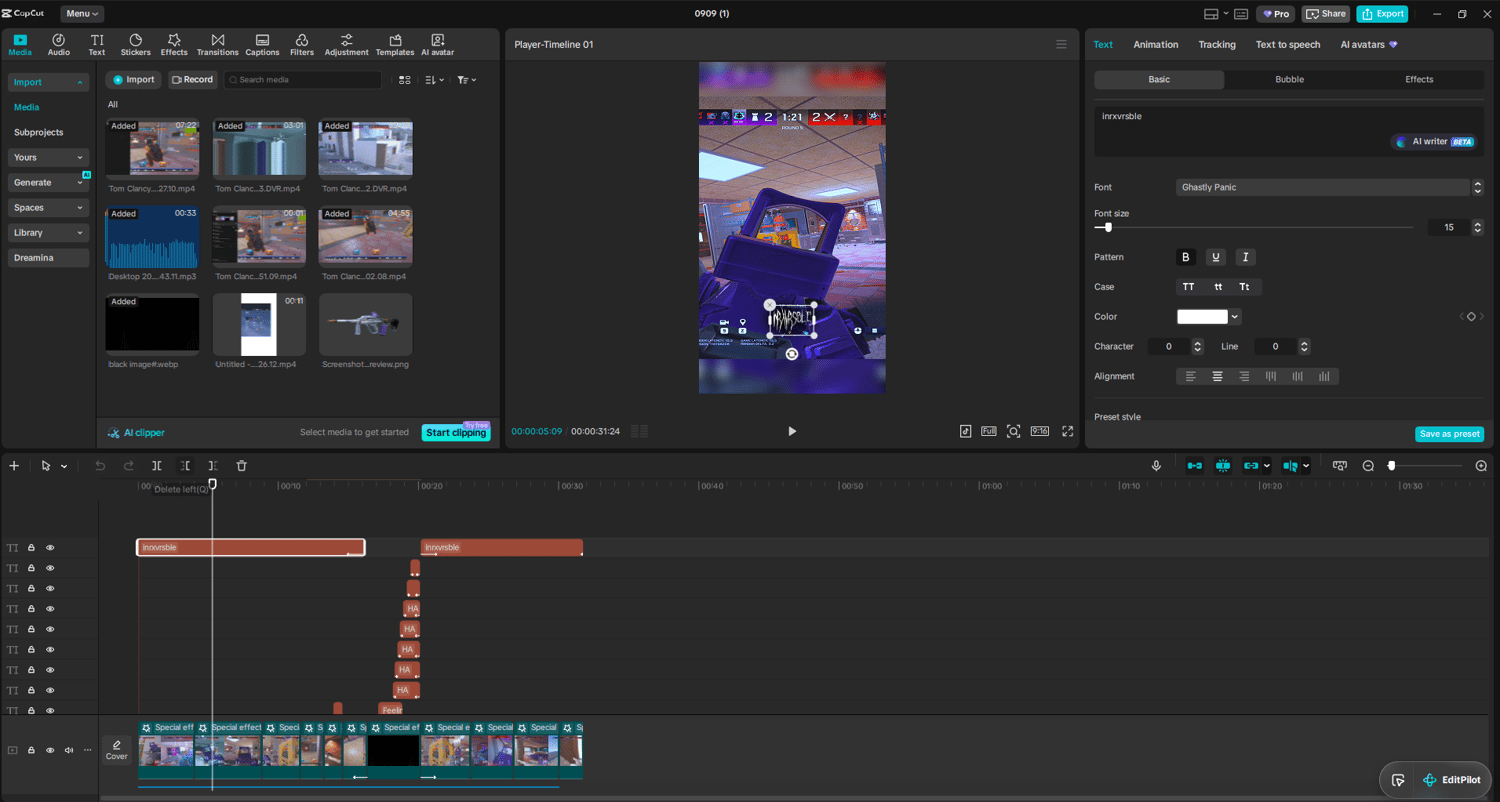Expand the Menu dropdown in title bar

[82, 14]
